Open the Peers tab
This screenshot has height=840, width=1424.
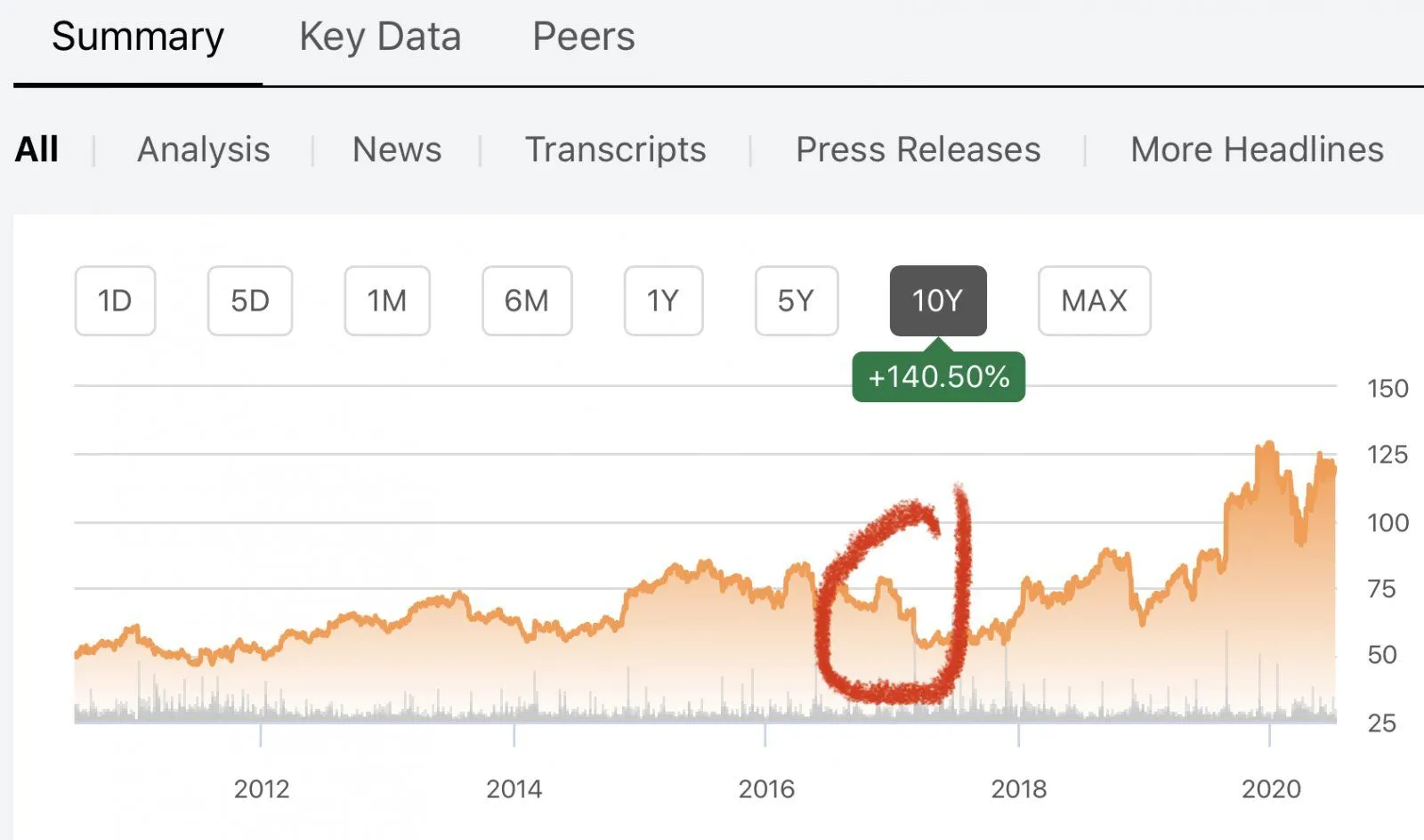[x=584, y=37]
